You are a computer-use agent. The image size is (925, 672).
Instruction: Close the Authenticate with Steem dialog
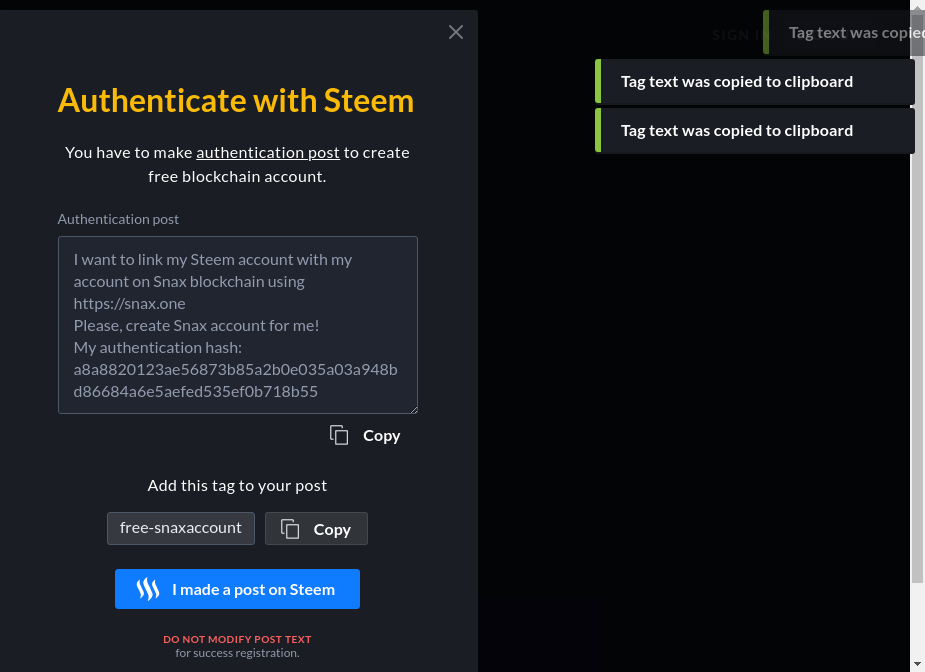[x=456, y=32]
